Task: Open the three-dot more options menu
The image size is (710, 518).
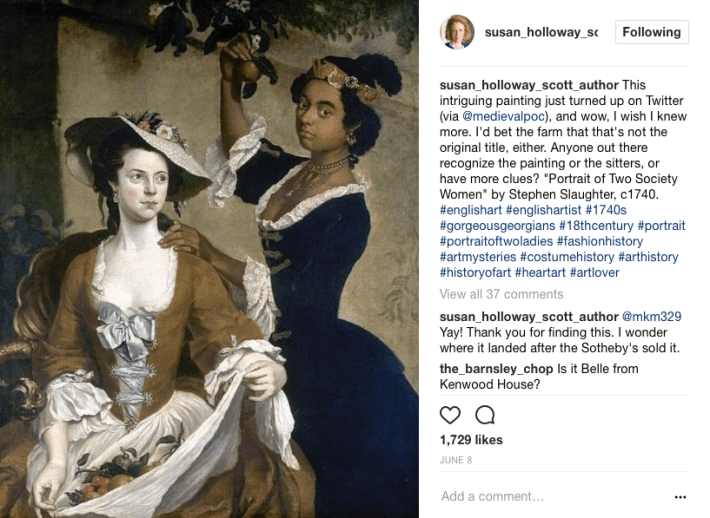Action: (x=680, y=497)
